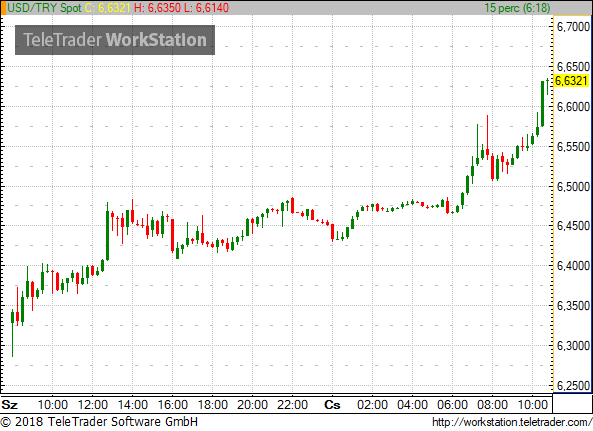Screen dimensions: 593x431
Task: Click the 6,5000 price axis label
Action: pos(573,186)
